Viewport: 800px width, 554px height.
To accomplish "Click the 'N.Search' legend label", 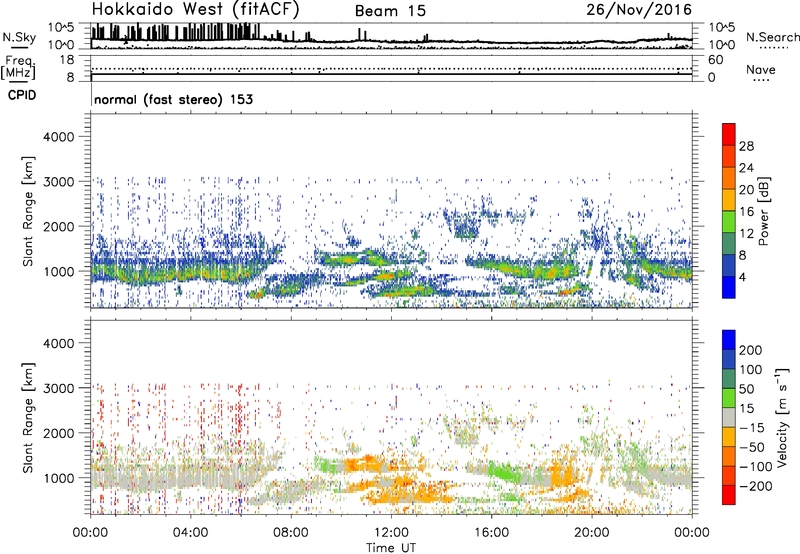I will point(772,37).
